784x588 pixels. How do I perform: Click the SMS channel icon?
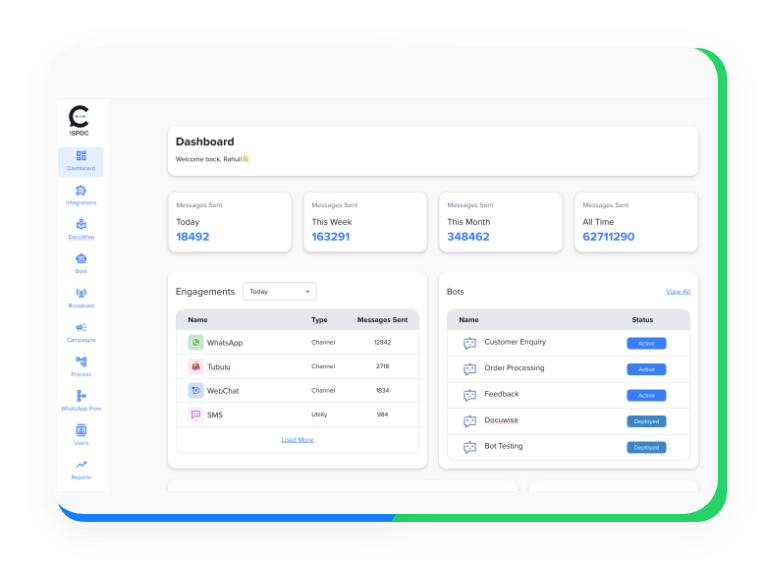[196, 414]
